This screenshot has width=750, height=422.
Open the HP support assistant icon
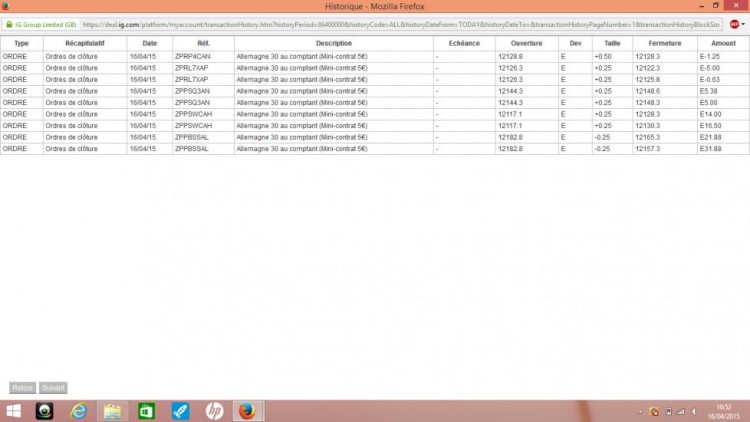click(214, 411)
